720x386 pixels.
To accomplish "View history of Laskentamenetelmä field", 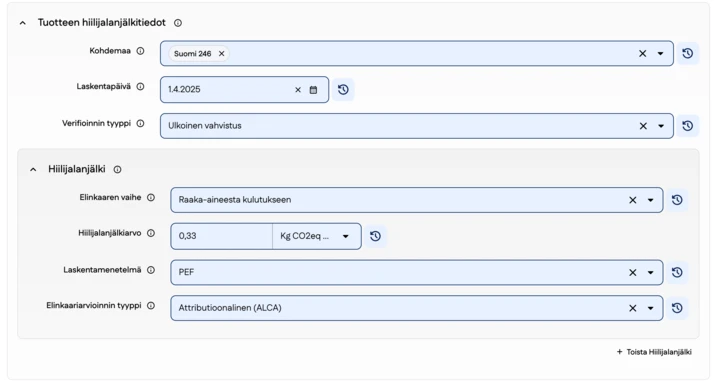I will coord(677,272).
